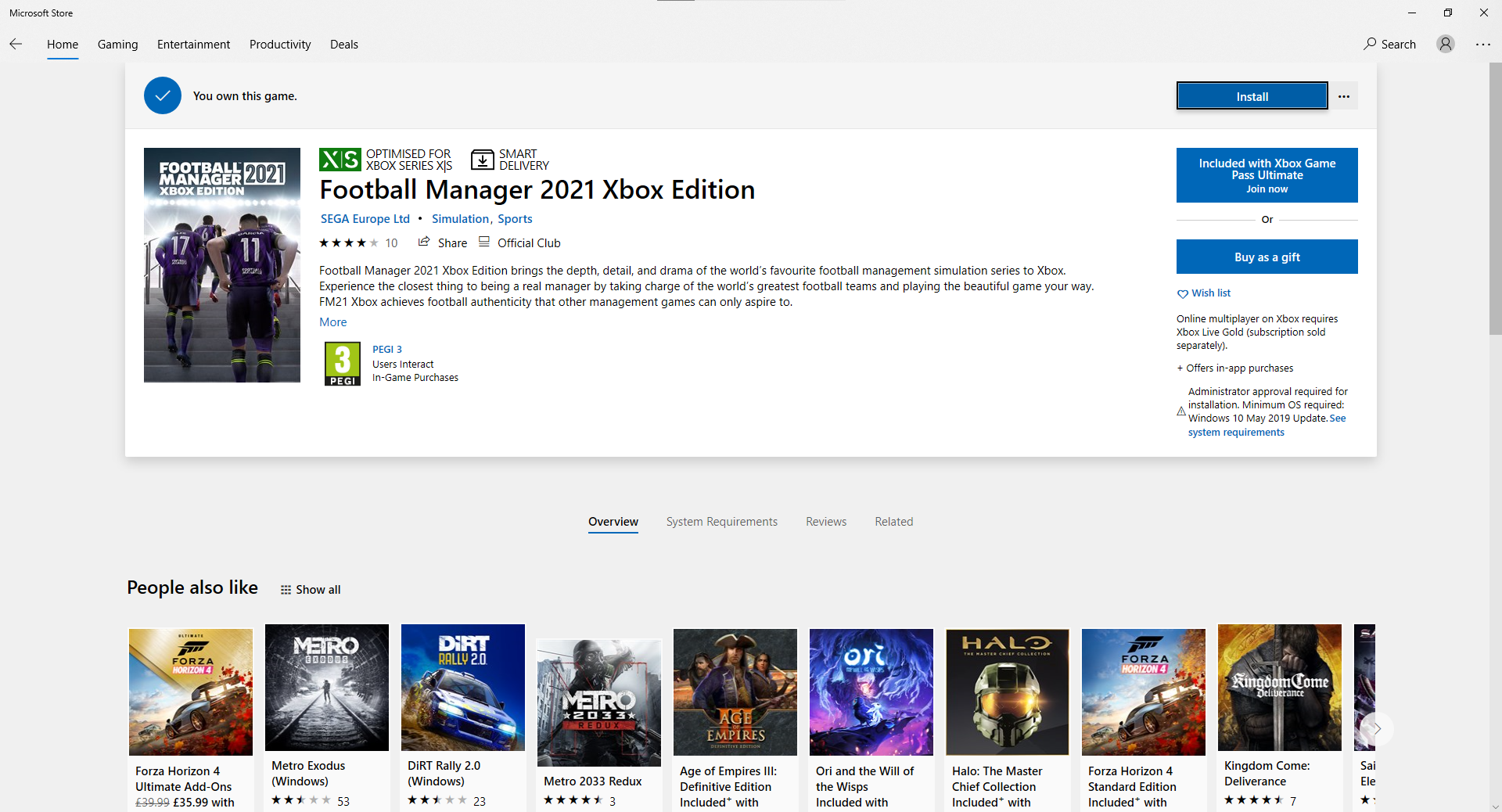Select the Overview section tab
Image resolution: width=1502 pixels, height=812 pixels.
(x=613, y=522)
